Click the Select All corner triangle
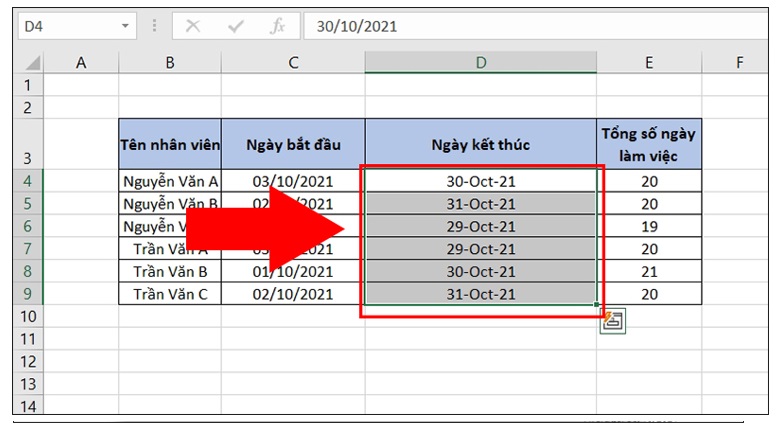The height and width of the screenshot is (428, 783). point(31,63)
